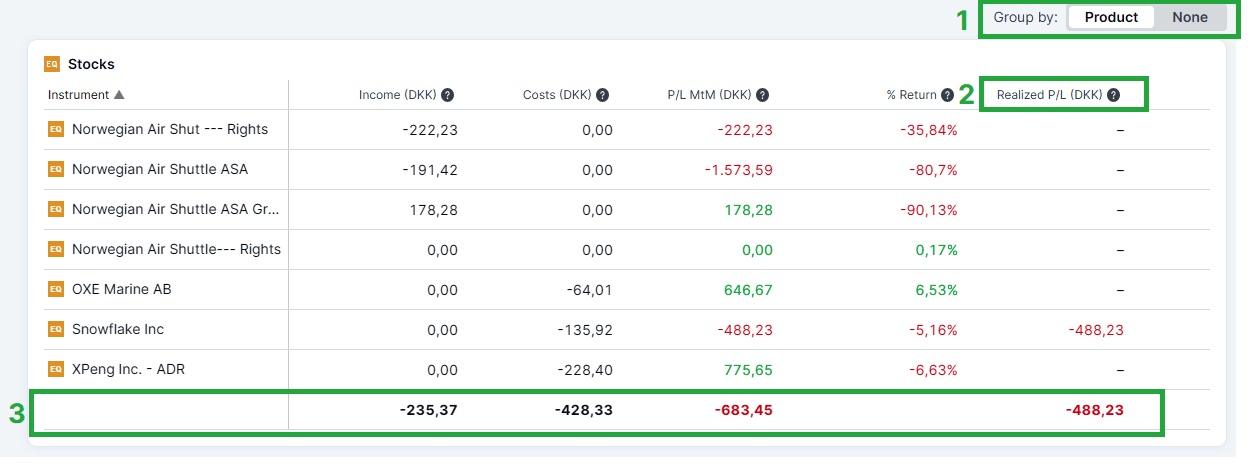
Task: Switch Group by to None
Action: (1190, 17)
